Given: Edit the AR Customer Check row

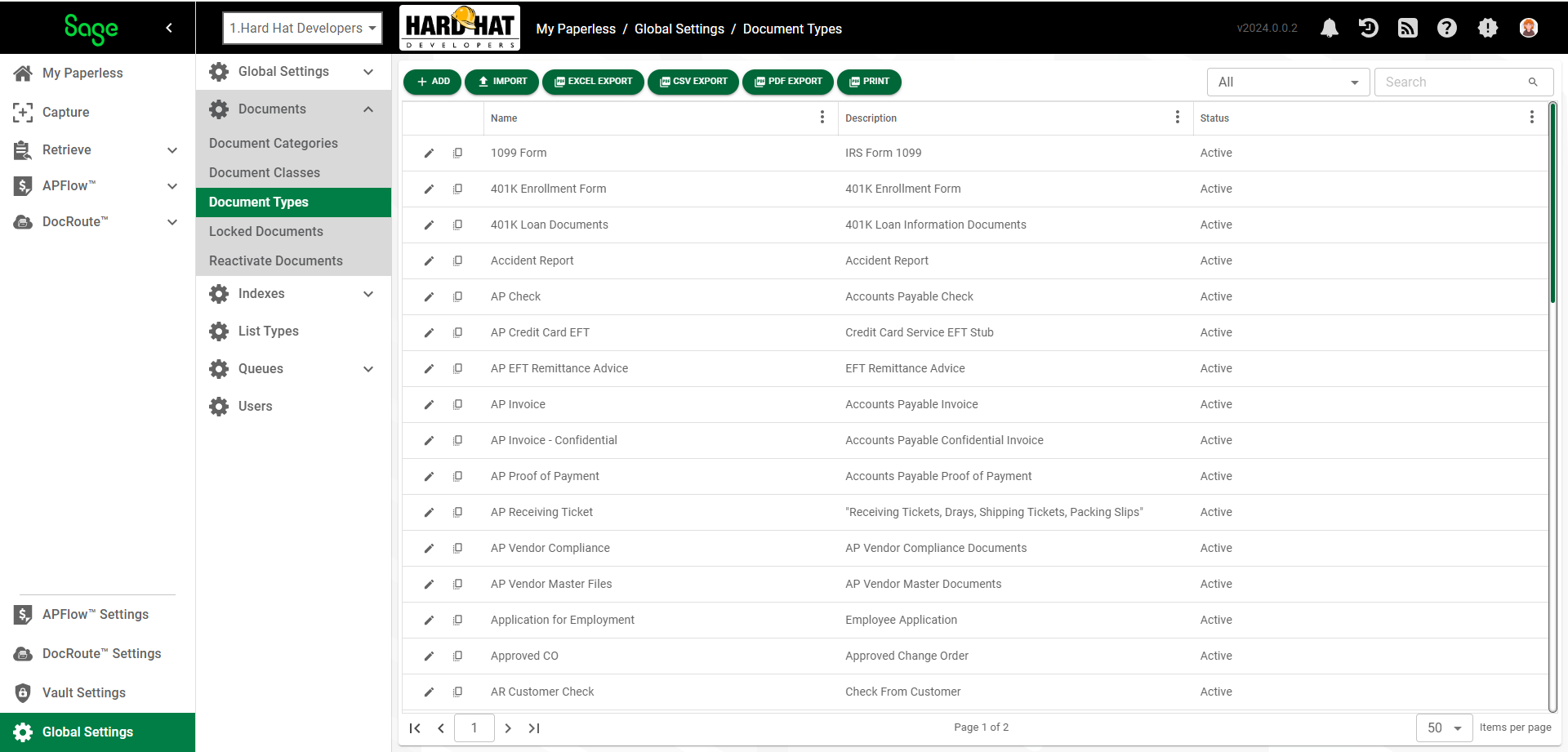Looking at the screenshot, I should [x=429, y=692].
